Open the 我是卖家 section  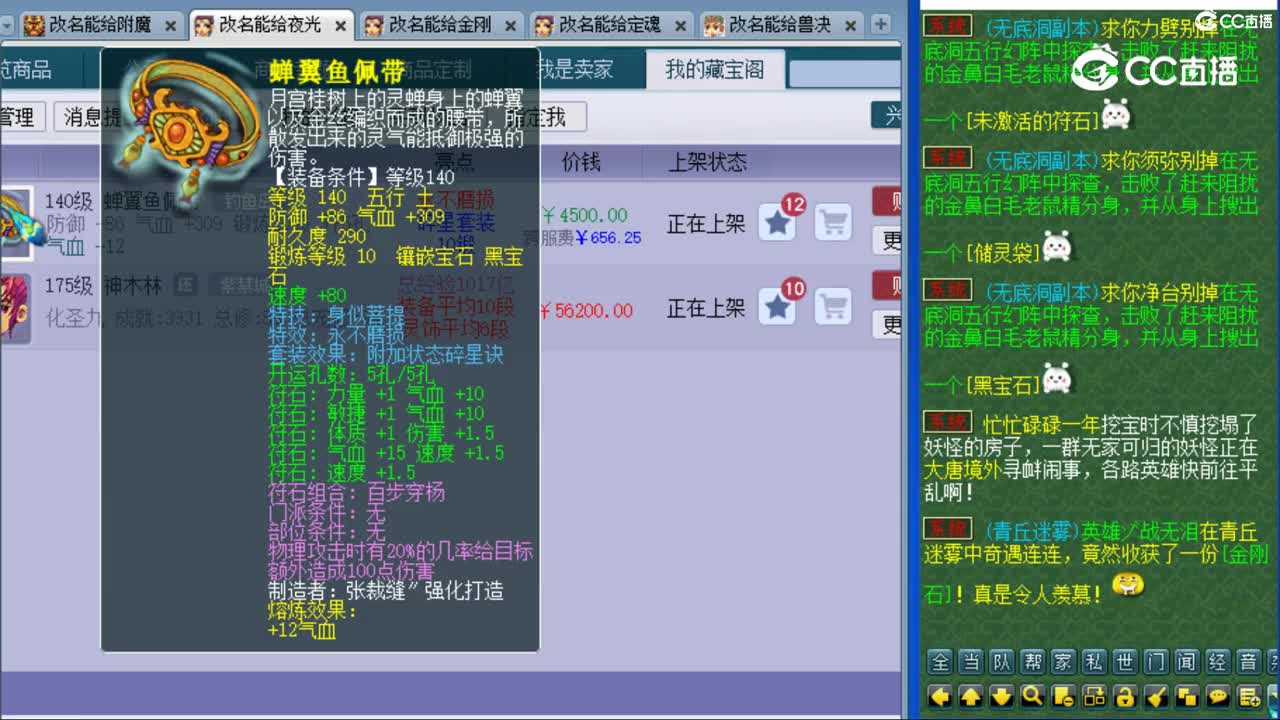576,69
